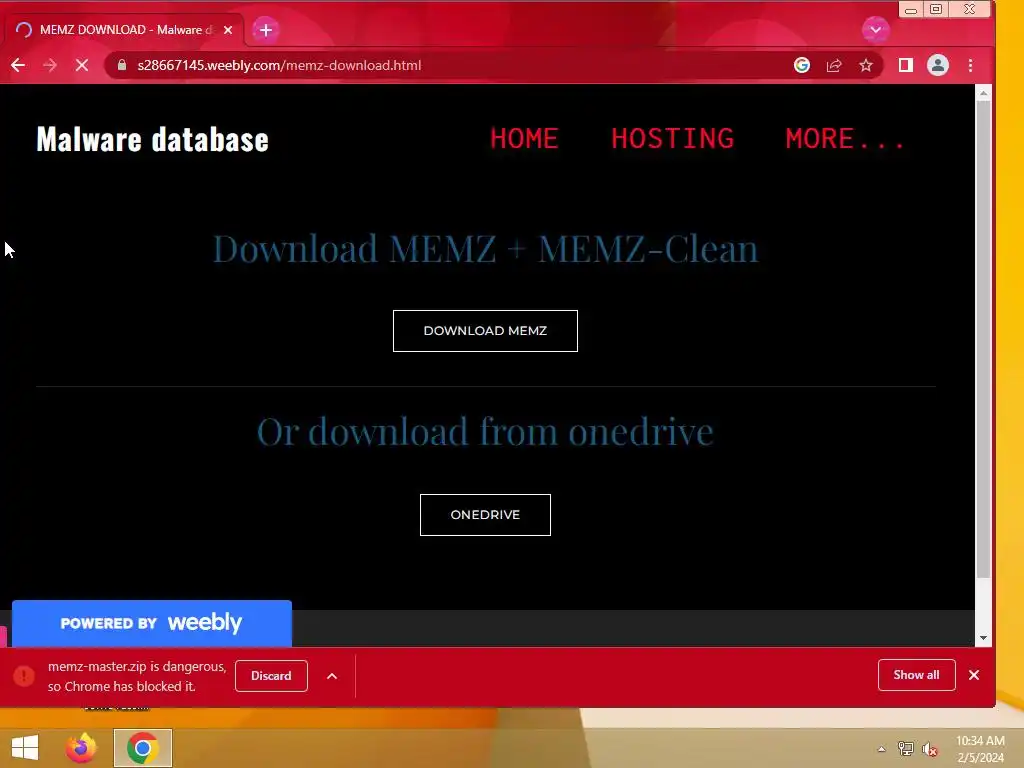This screenshot has width=1024, height=768.
Task: Expand the MORE... navigation menu
Action: coord(845,138)
